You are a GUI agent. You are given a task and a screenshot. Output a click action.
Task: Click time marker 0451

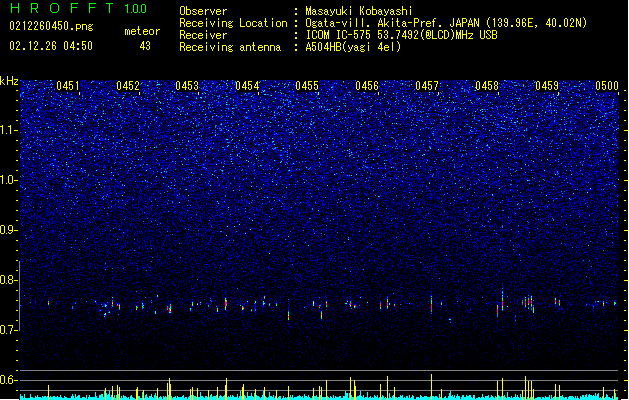(x=68, y=86)
